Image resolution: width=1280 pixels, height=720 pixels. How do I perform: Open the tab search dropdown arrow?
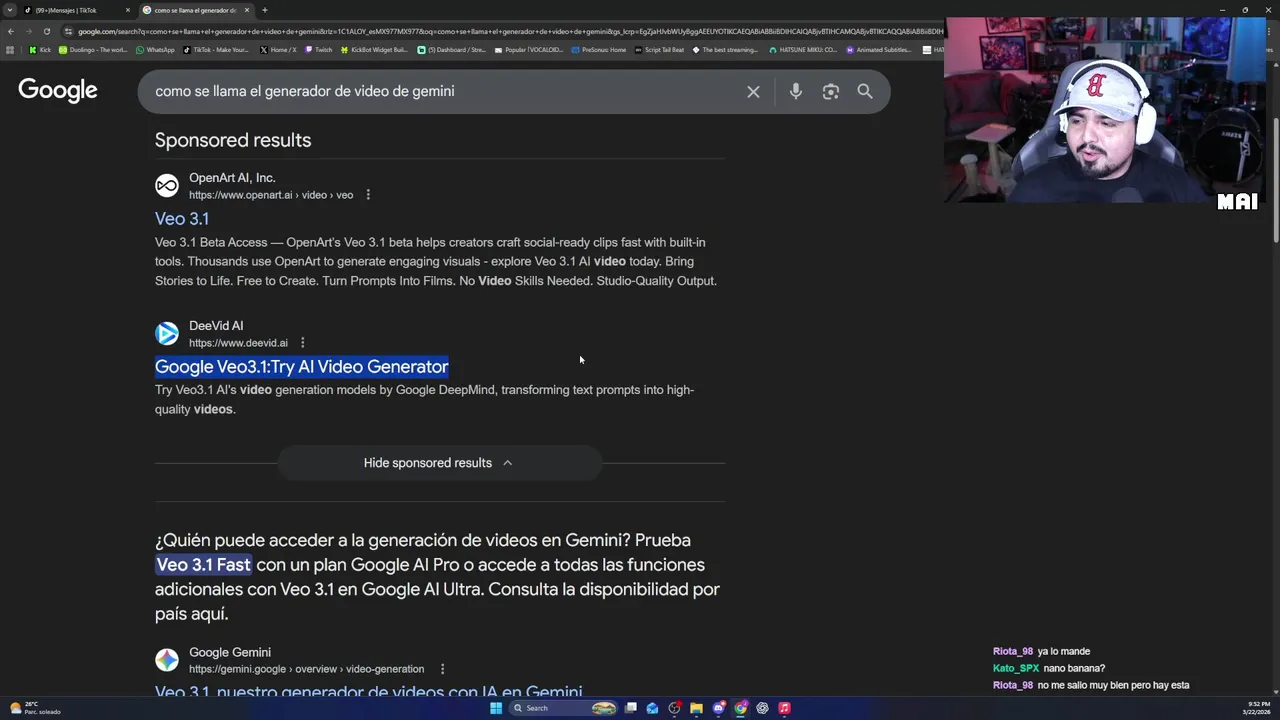(x=9, y=10)
